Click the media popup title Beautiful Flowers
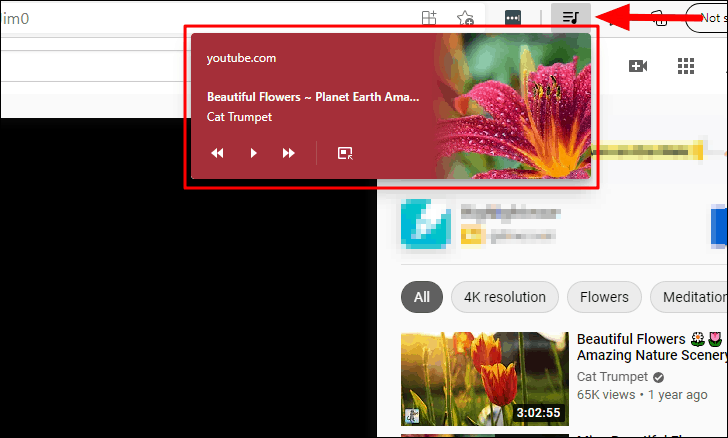The width and height of the screenshot is (728, 438). [x=313, y=97]
